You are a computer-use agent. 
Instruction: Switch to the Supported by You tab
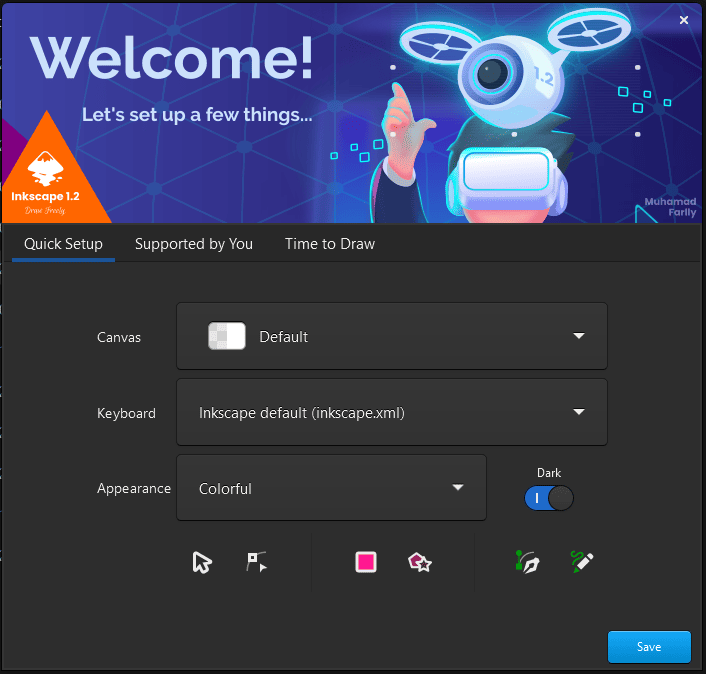[x=194, y=244]
